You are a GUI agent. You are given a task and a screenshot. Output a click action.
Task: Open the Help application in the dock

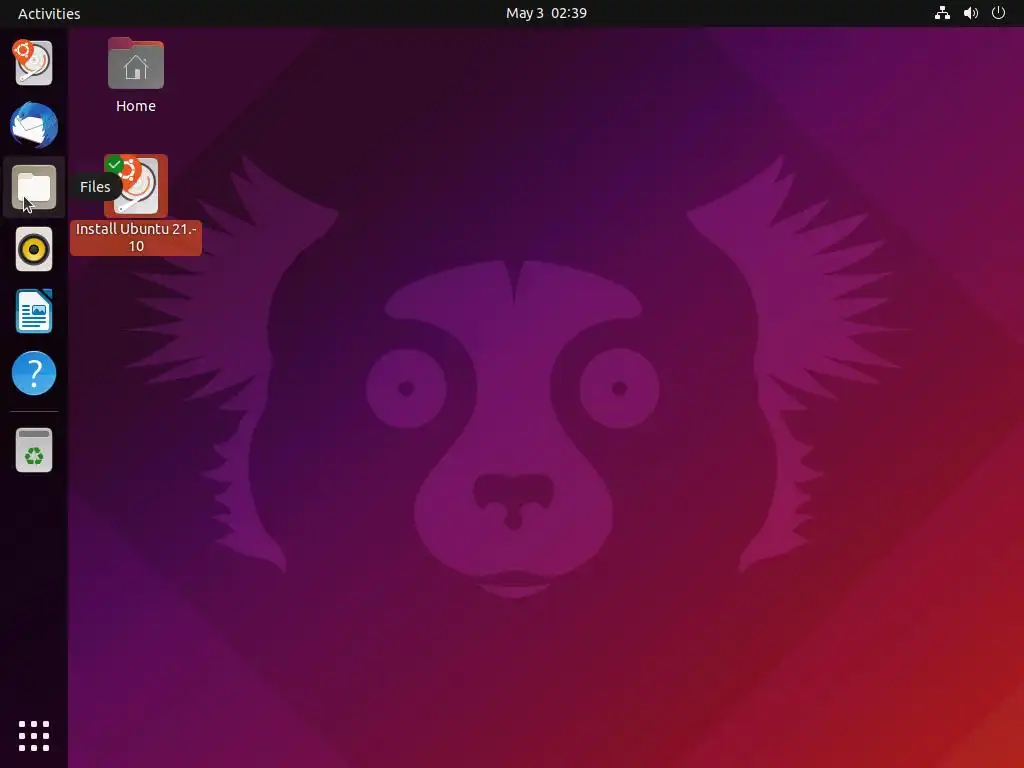click(x=33, y=374)
